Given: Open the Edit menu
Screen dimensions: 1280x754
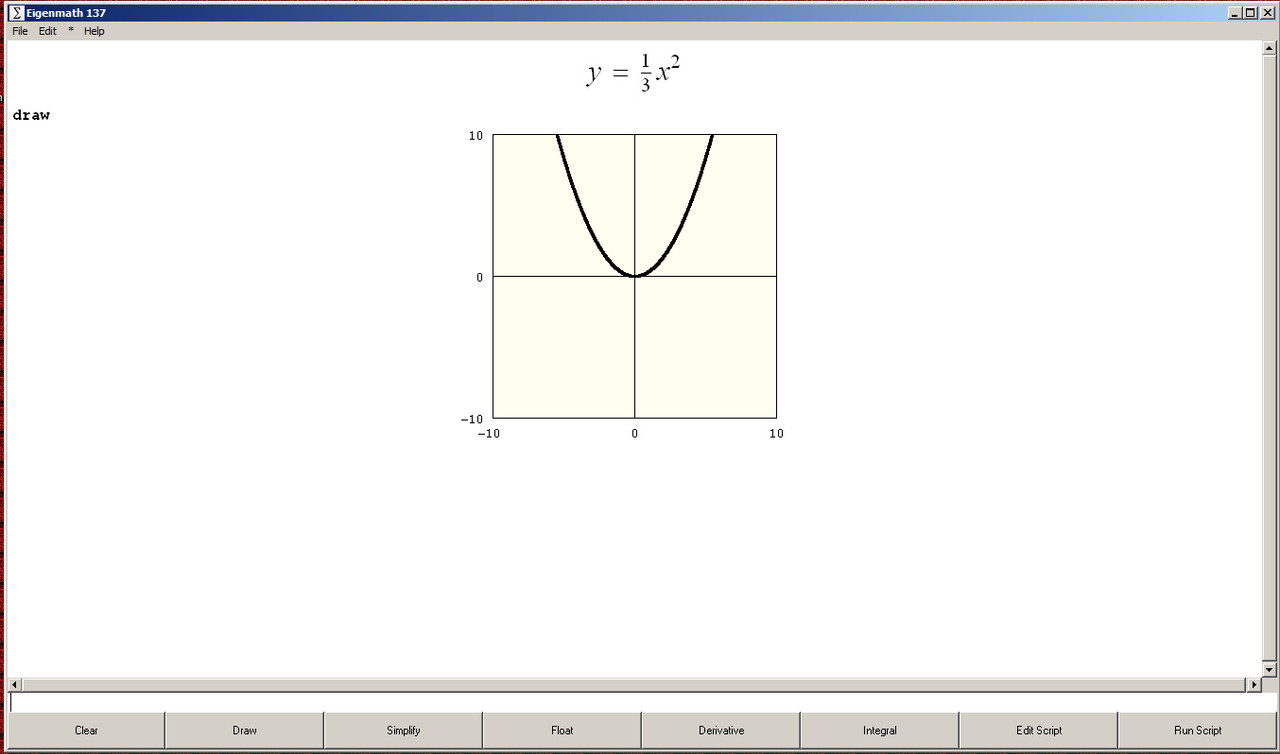Looking at the screenshot, I should pos(47,31).
